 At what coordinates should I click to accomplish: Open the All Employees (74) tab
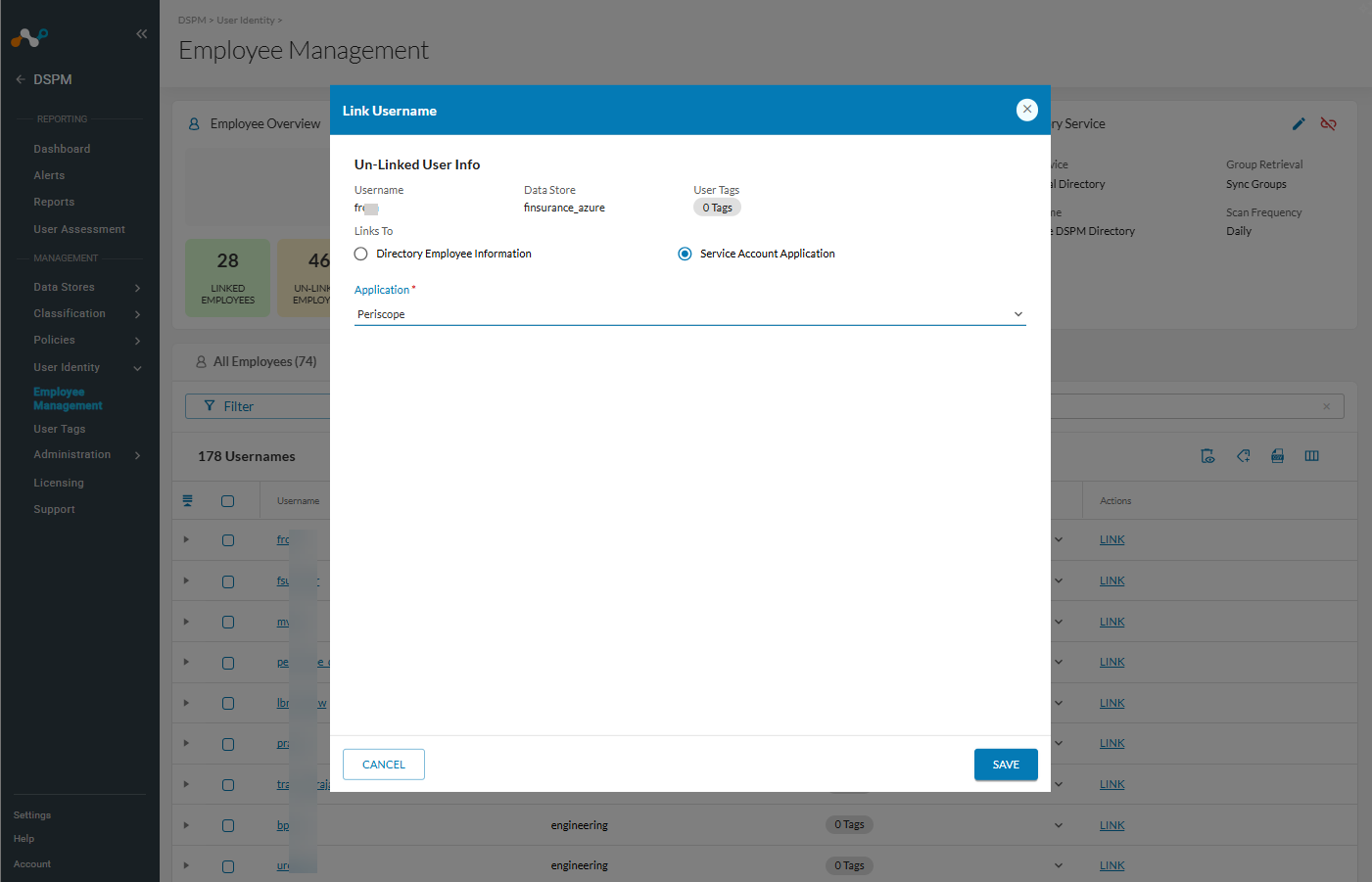pos(257,361)
